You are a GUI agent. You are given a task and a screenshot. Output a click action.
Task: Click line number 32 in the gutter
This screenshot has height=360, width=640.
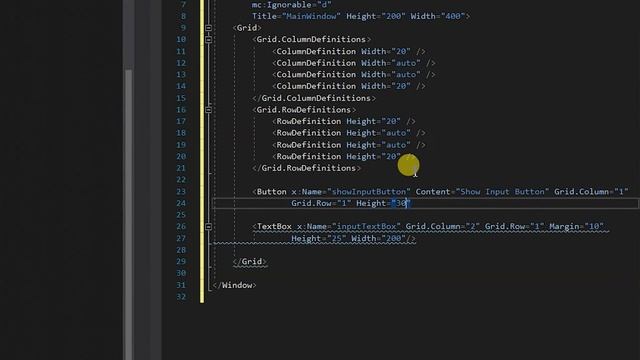coord(181,297)
